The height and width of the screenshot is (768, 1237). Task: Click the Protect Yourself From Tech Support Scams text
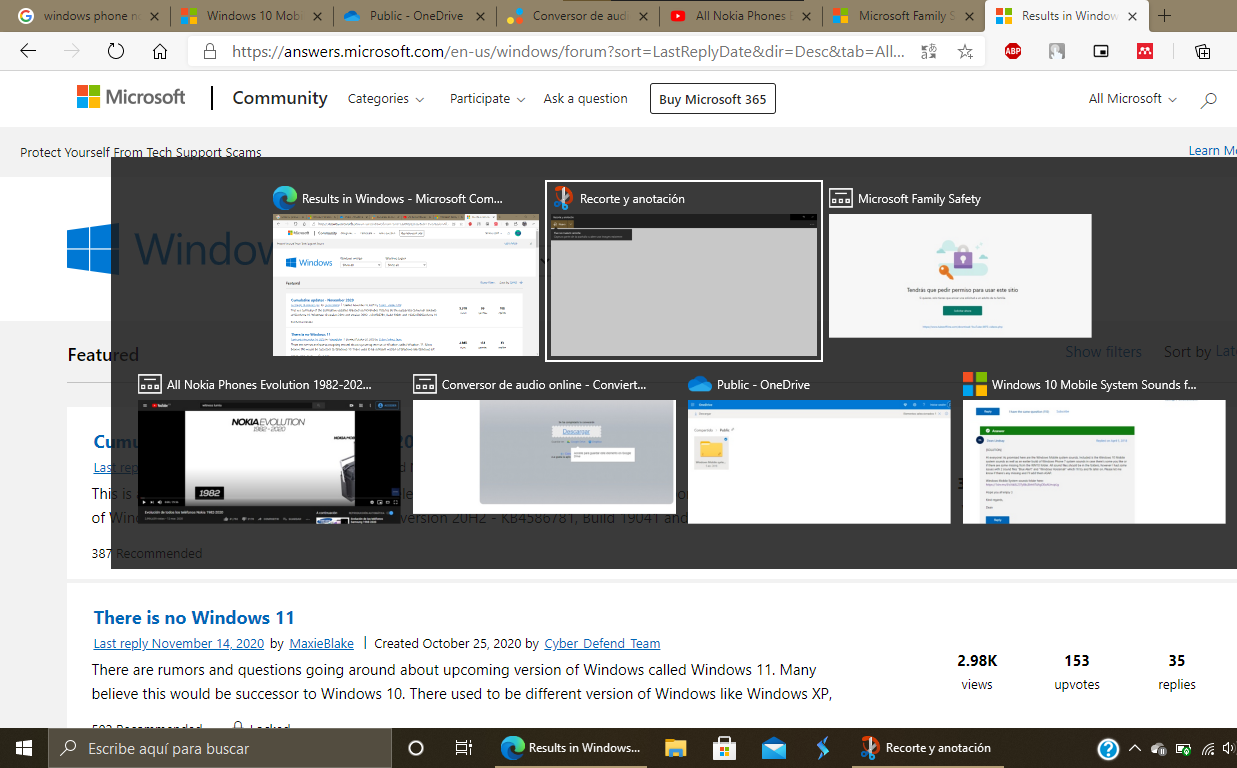[141, 152]
